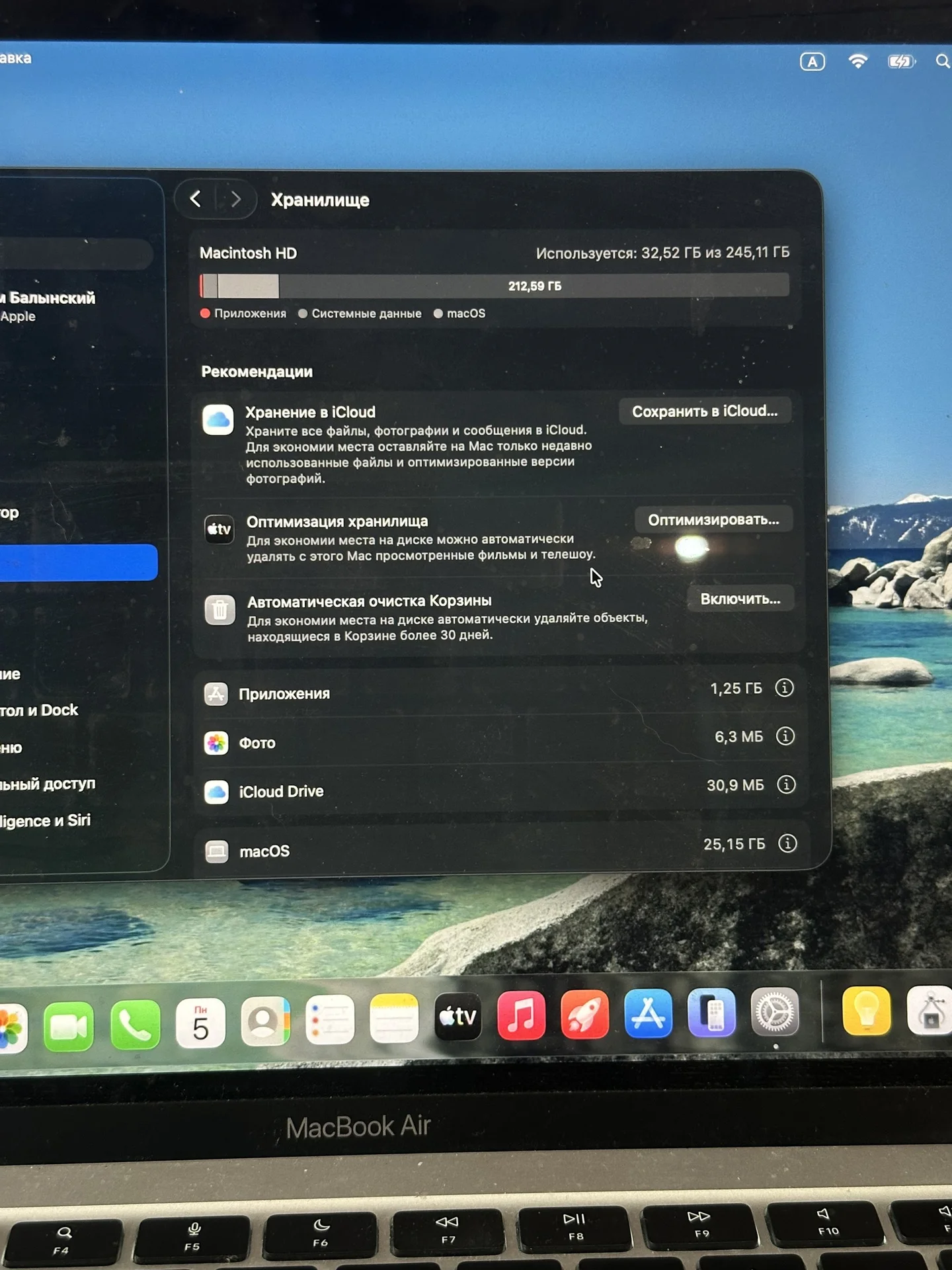Click the keyboard input source icon
Viewport: 952px width, 1270px height.
tap(813, 62)
